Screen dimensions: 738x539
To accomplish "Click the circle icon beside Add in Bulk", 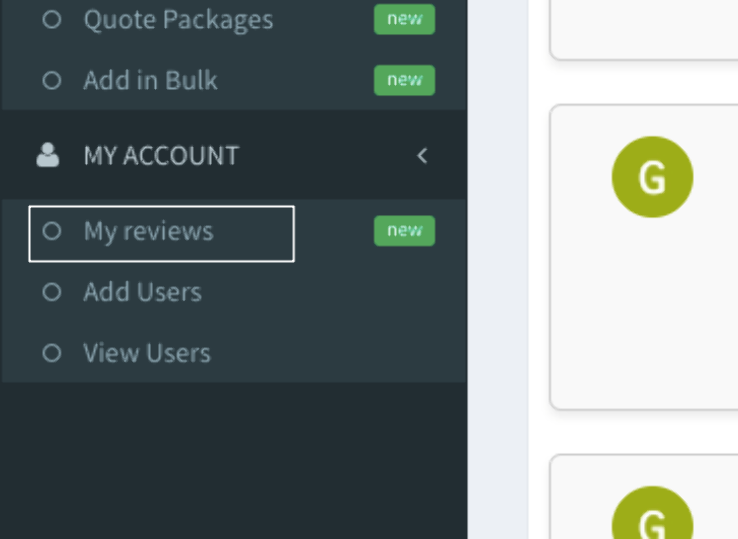I will (x=52, y=80).
